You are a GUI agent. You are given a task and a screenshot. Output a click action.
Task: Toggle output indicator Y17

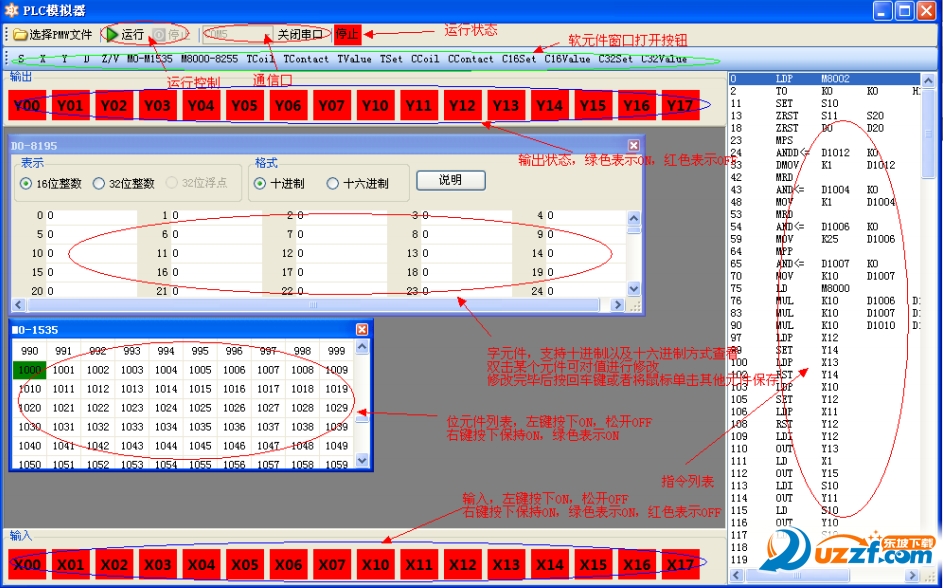(680, 105)
